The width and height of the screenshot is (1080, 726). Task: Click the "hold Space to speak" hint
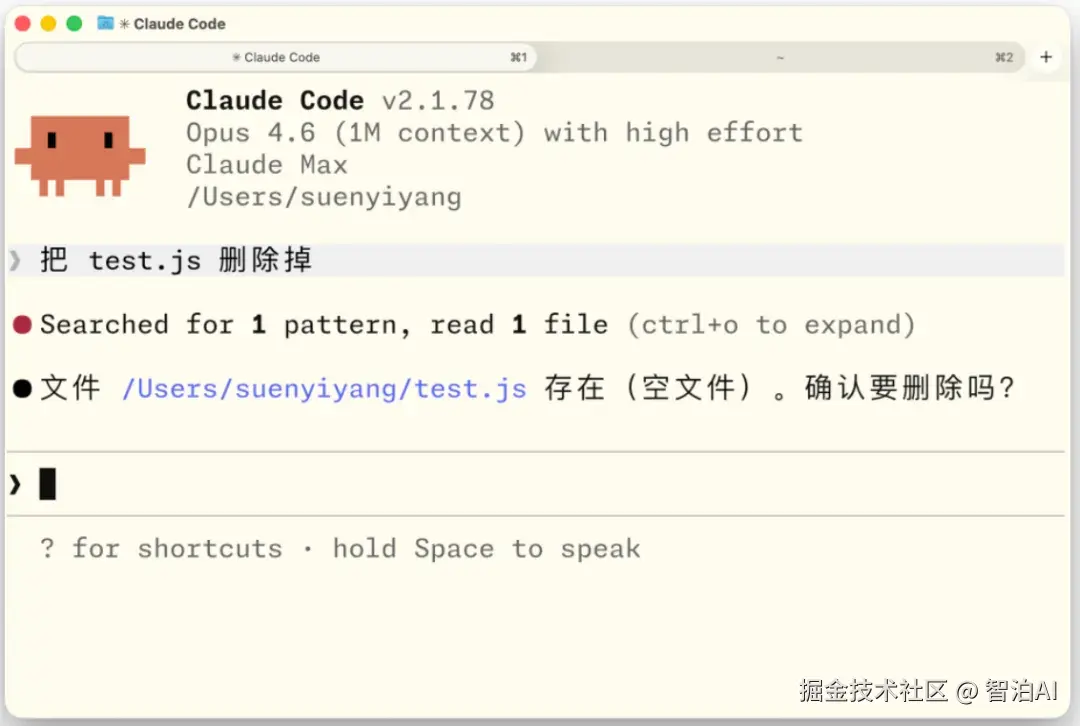(486, 548)
